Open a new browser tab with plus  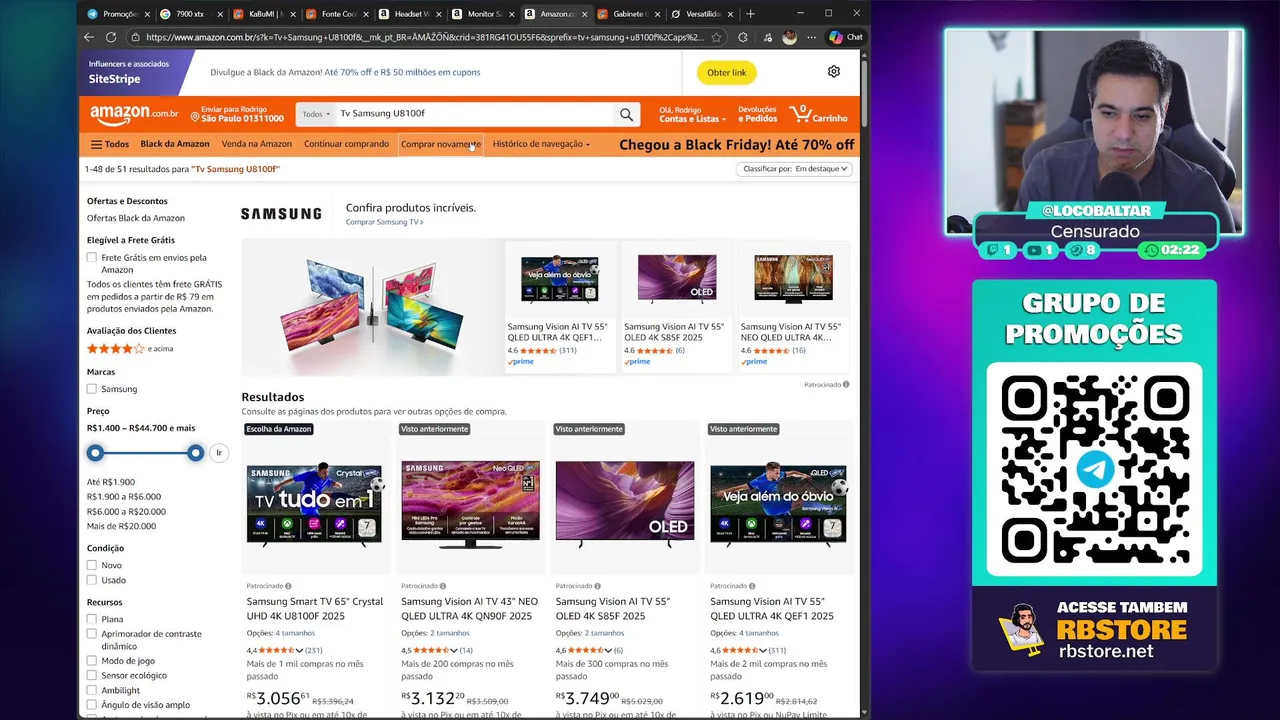750,14
